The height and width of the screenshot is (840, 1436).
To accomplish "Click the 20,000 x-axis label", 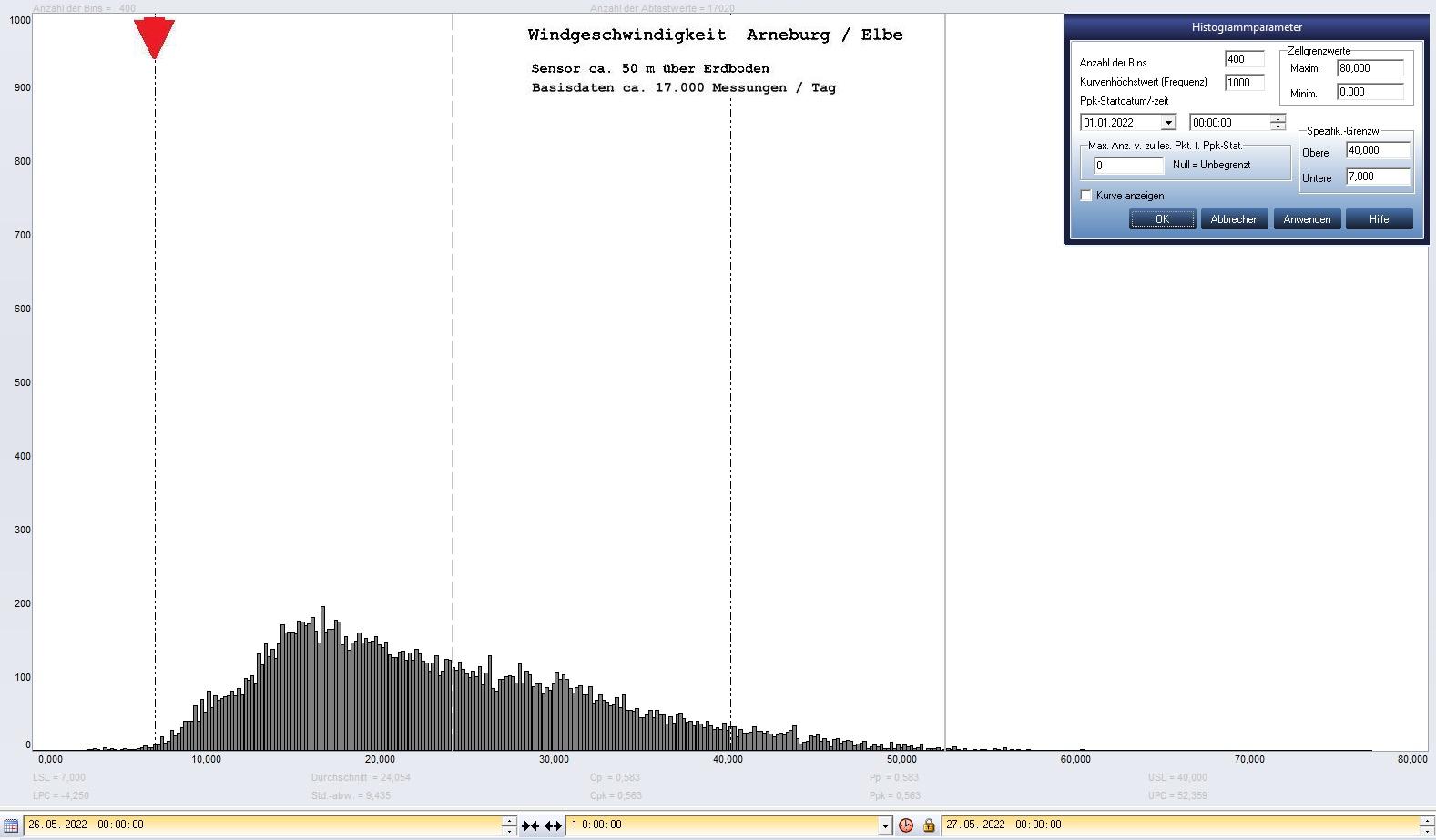I will [380, 760].
